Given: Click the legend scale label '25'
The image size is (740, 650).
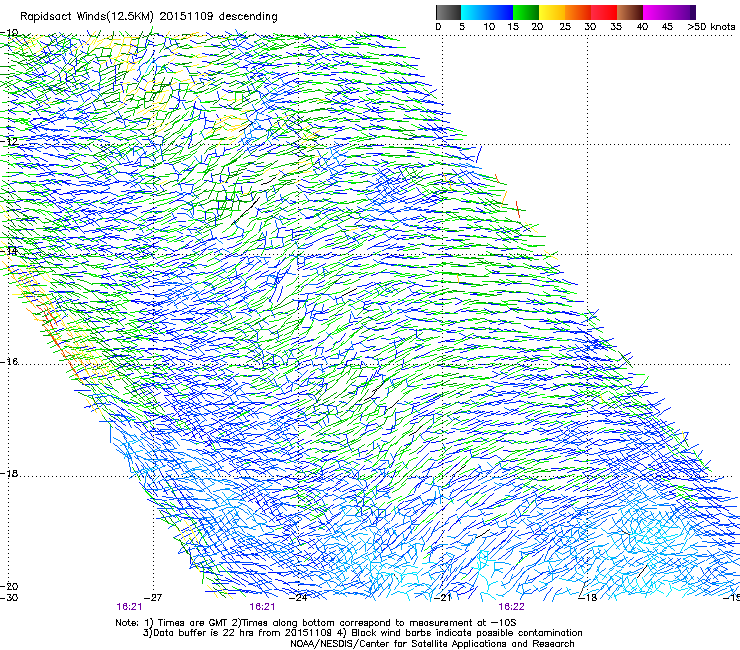Looking at the screenshot, I should point(565,27).
